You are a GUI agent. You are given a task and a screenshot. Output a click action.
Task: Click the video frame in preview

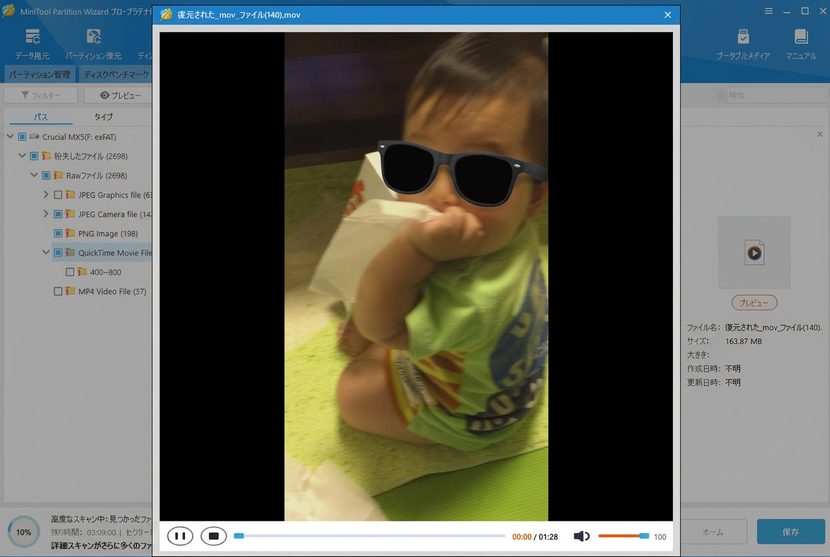point(416,276)
